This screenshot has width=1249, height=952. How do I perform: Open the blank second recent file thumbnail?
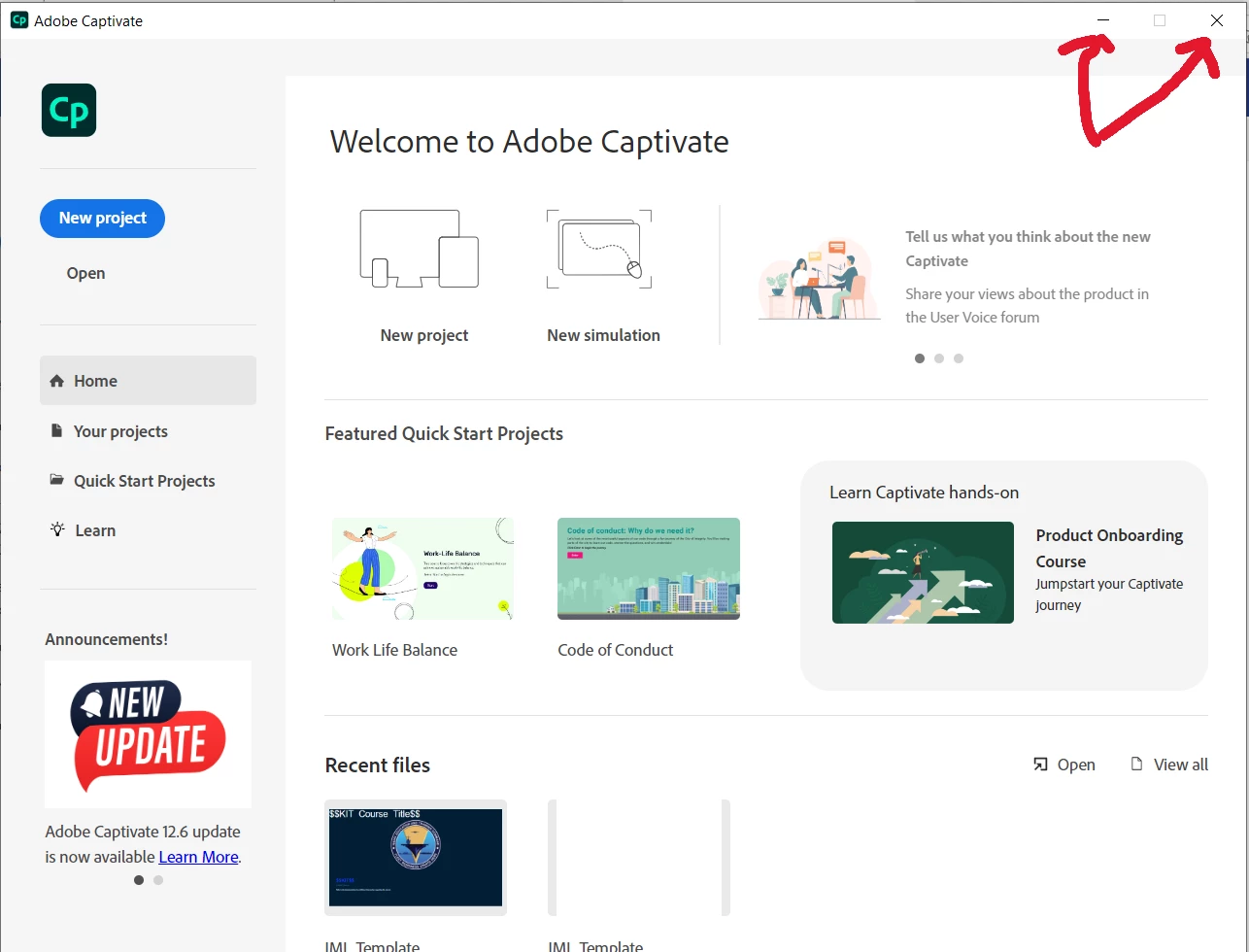(x=639, y=858)
